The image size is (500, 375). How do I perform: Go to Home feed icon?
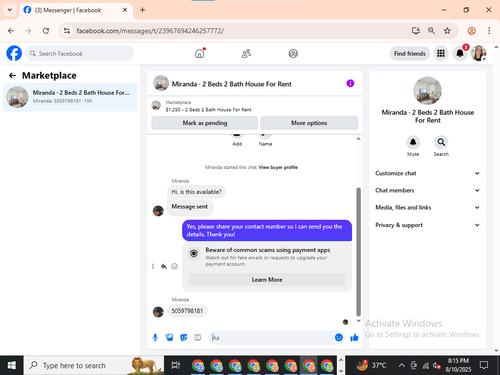(x=199, y=53)
